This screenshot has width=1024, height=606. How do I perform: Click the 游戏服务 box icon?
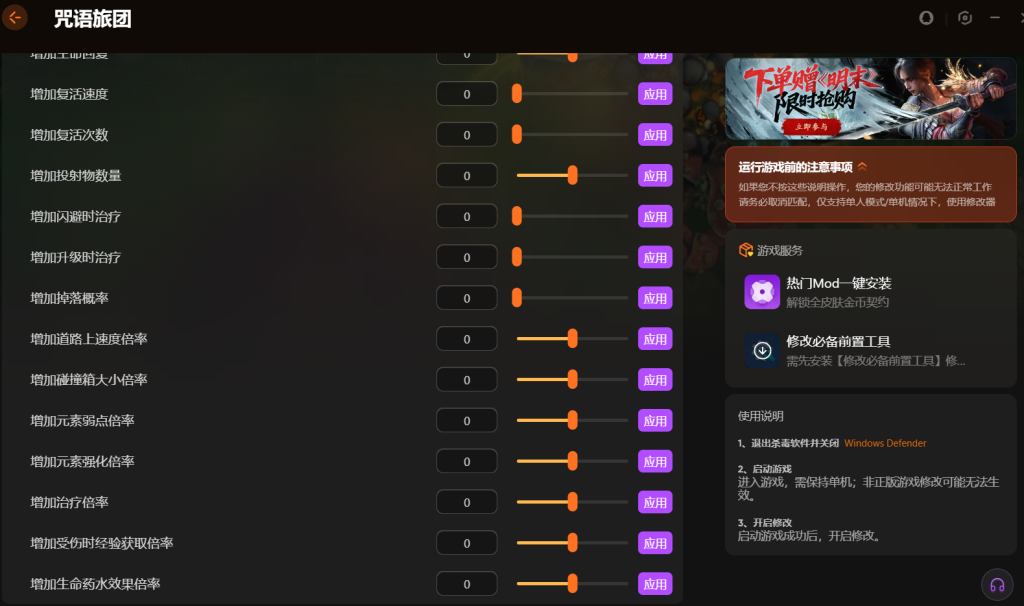746,250
